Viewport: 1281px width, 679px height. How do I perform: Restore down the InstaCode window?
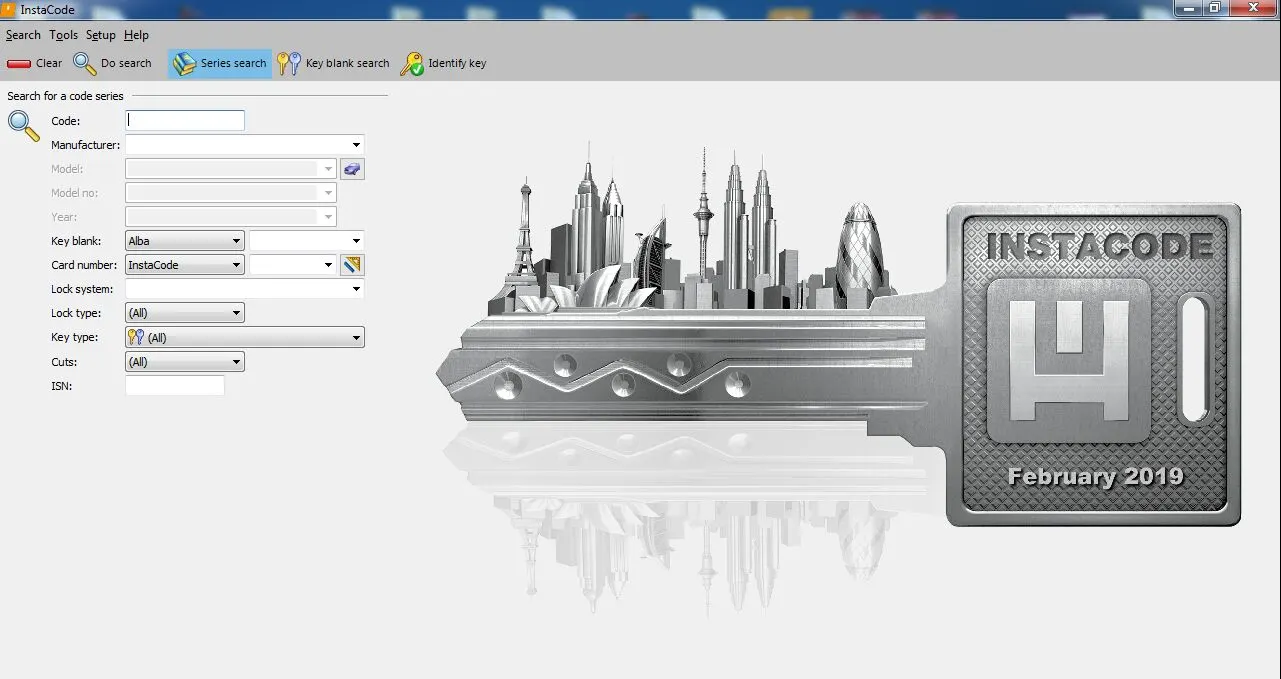tap(1214, 8)
